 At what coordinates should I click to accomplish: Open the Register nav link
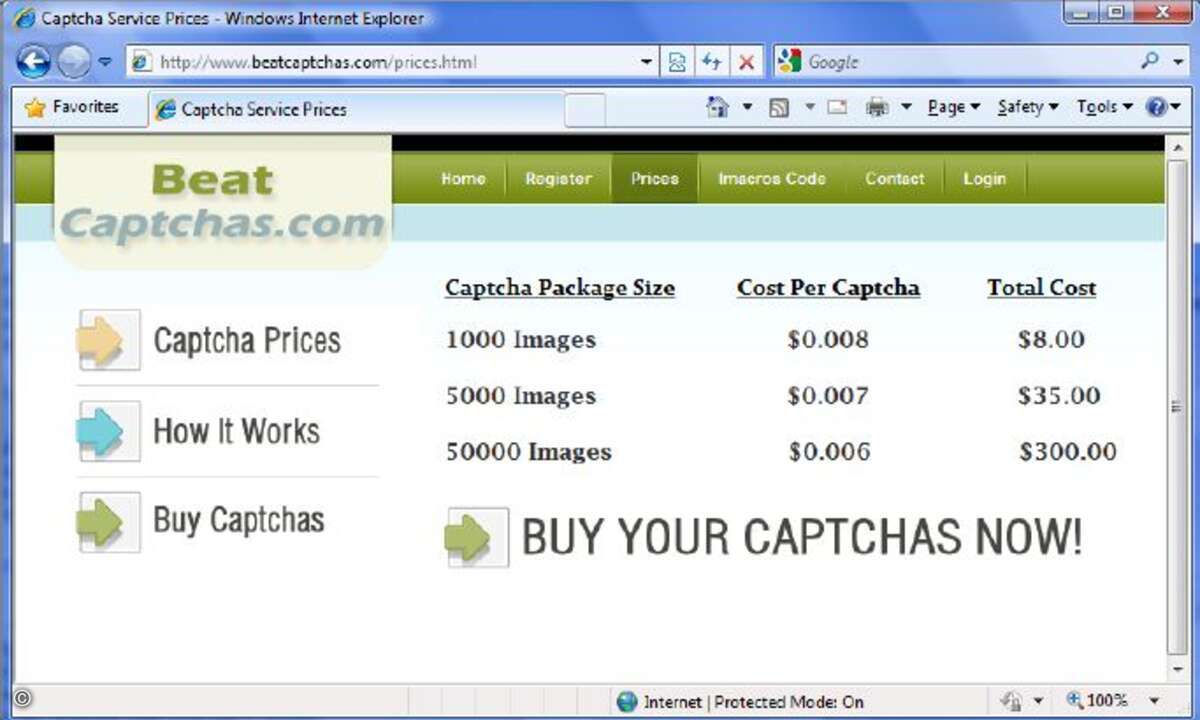558,179
